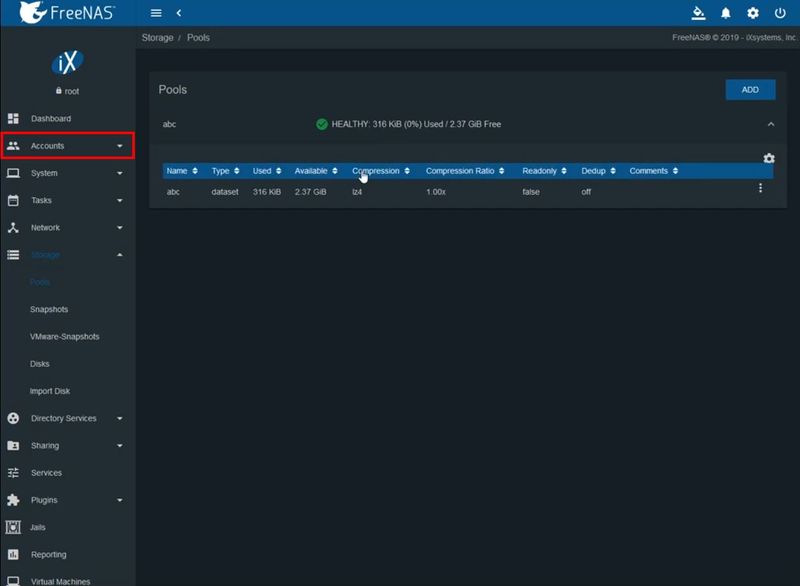Toggle the sidebar with the hamburger icon
Screen dimensions: 800x586
(156, 13)
